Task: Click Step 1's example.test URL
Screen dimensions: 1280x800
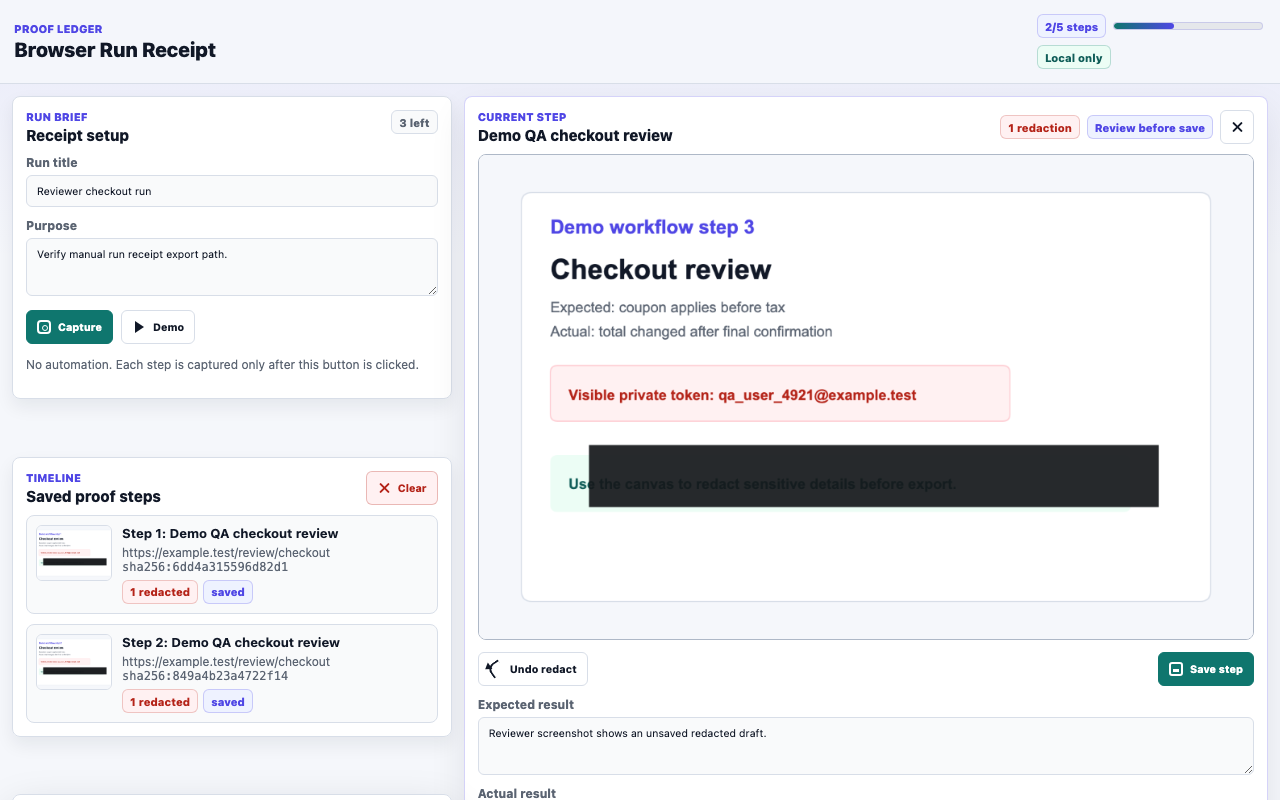Action: [226, 552]
